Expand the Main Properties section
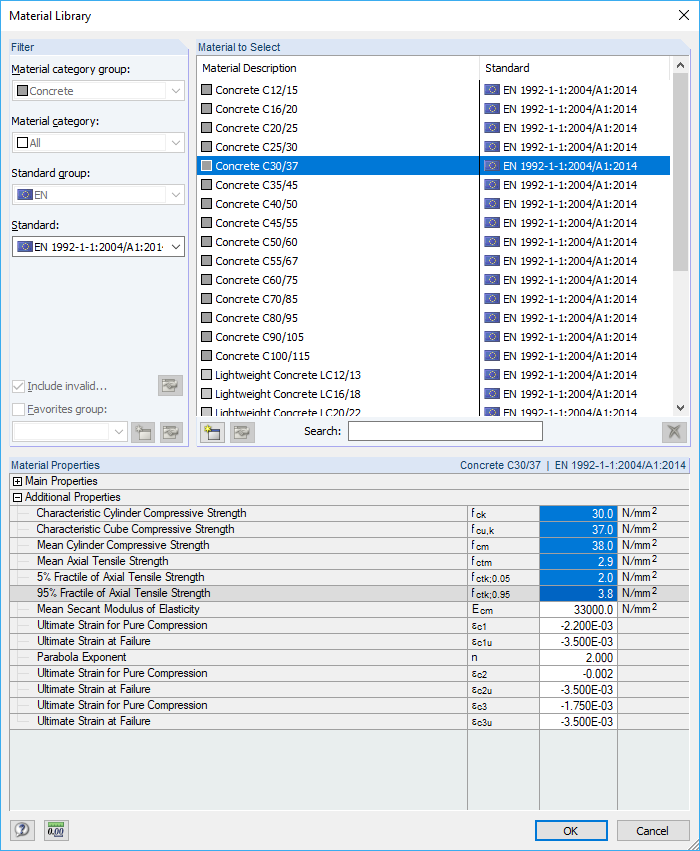700x851 pixels. 17,481
